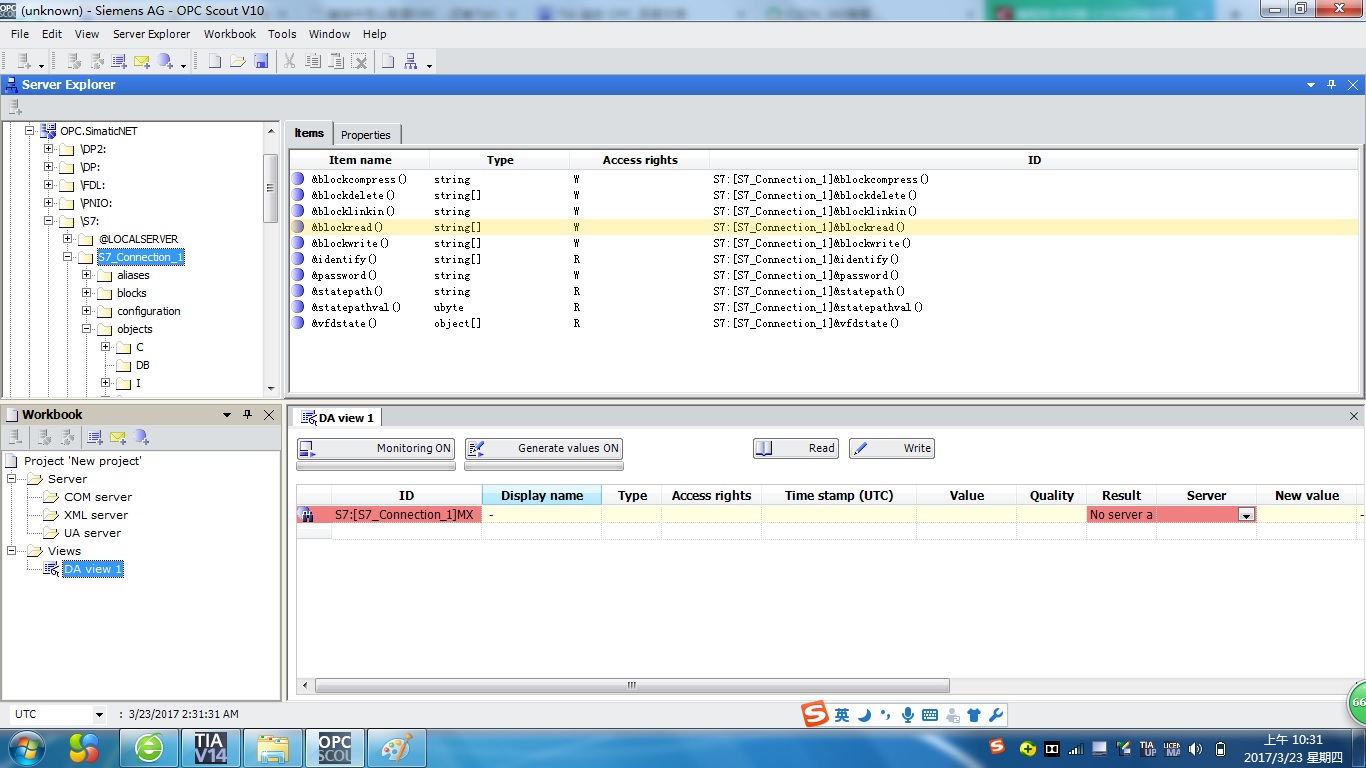Click the server icon in Server Explorer toolbar
Viewport: 1366px width, 768px height.
click(x=15, y=106)
